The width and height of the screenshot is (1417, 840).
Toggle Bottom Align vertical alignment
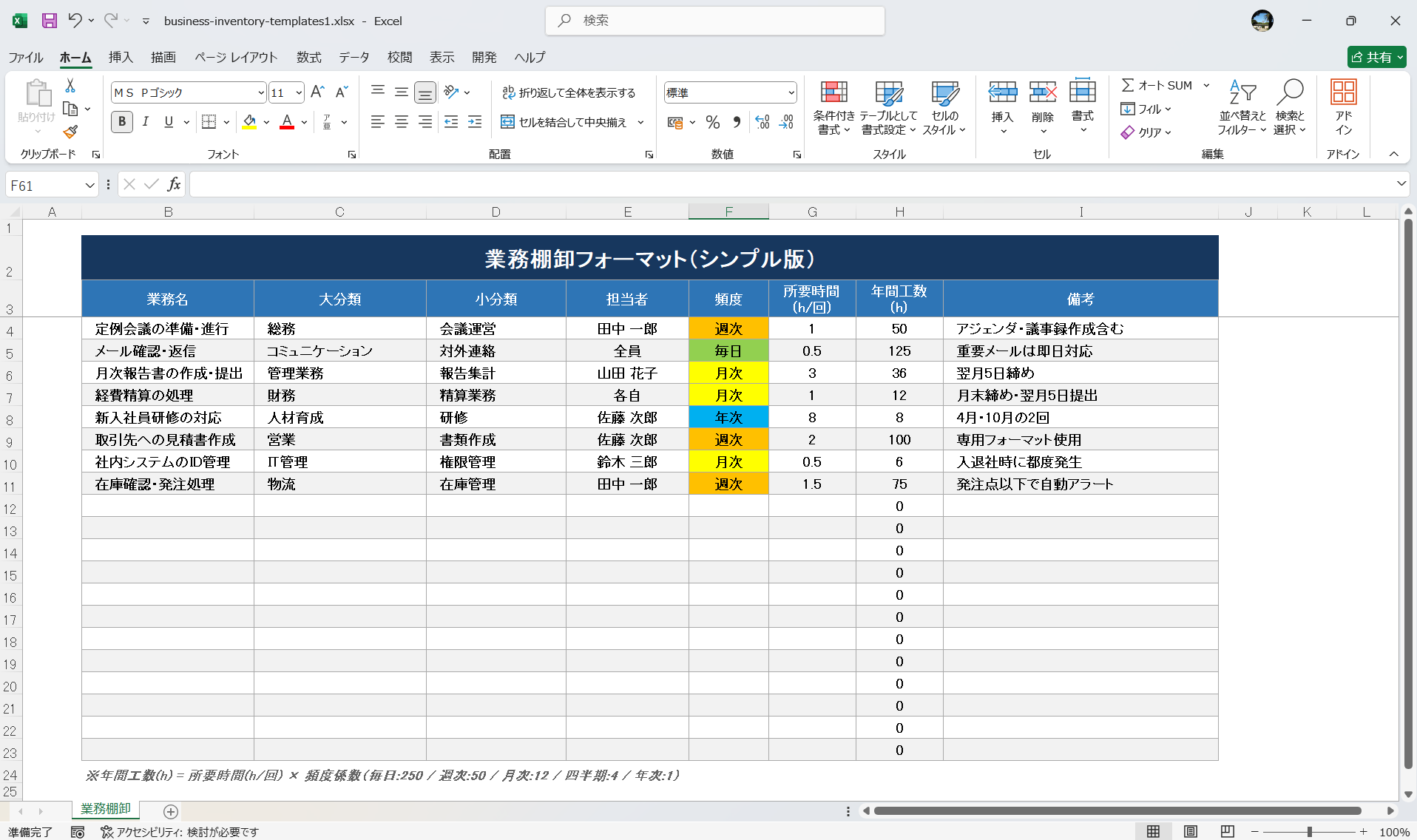(425, 92)
